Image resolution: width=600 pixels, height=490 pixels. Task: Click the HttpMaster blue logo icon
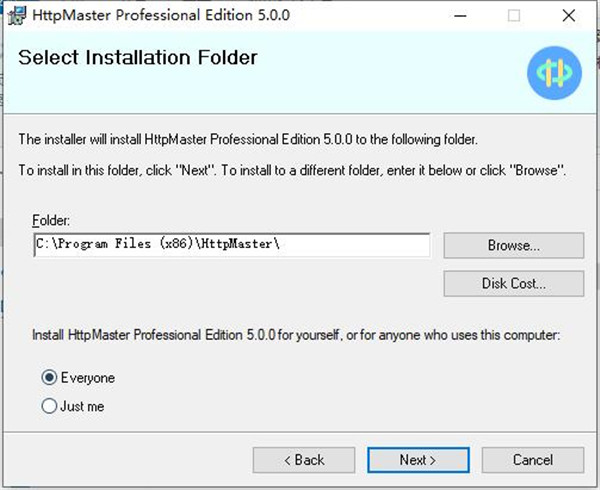[554, 73]
